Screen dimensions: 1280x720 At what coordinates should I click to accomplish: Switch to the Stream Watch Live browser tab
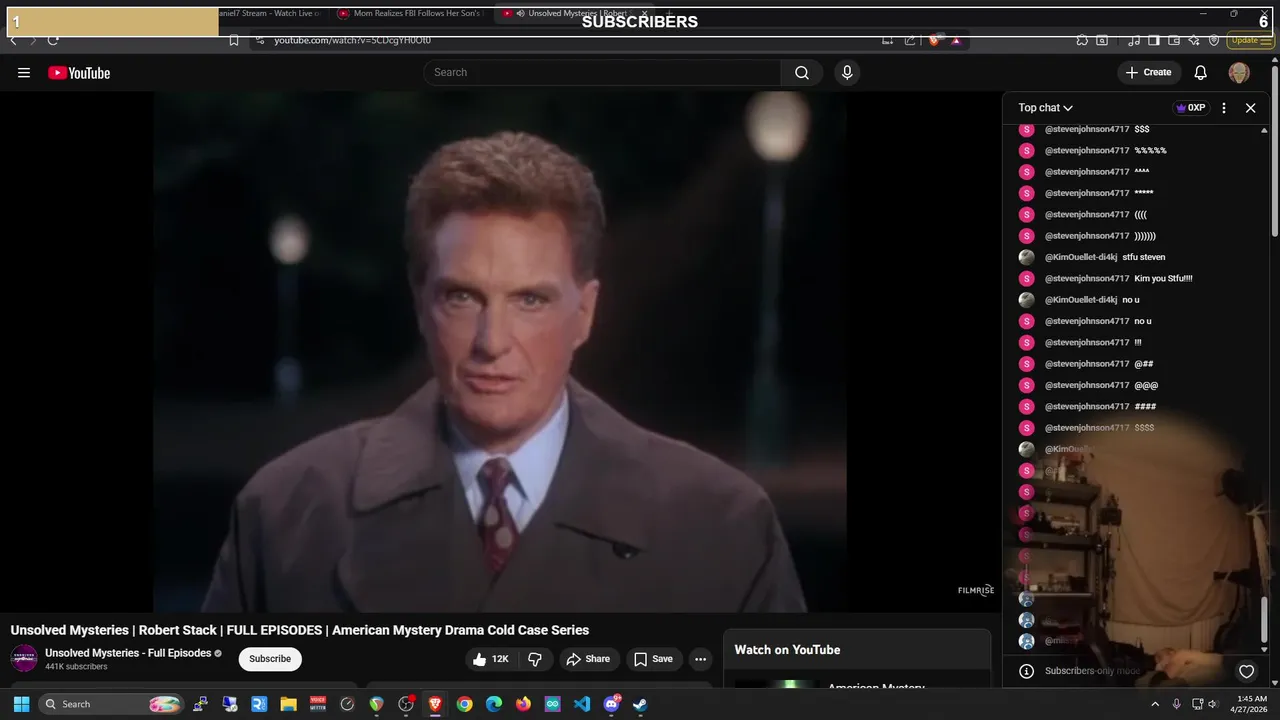pos(272,13)
